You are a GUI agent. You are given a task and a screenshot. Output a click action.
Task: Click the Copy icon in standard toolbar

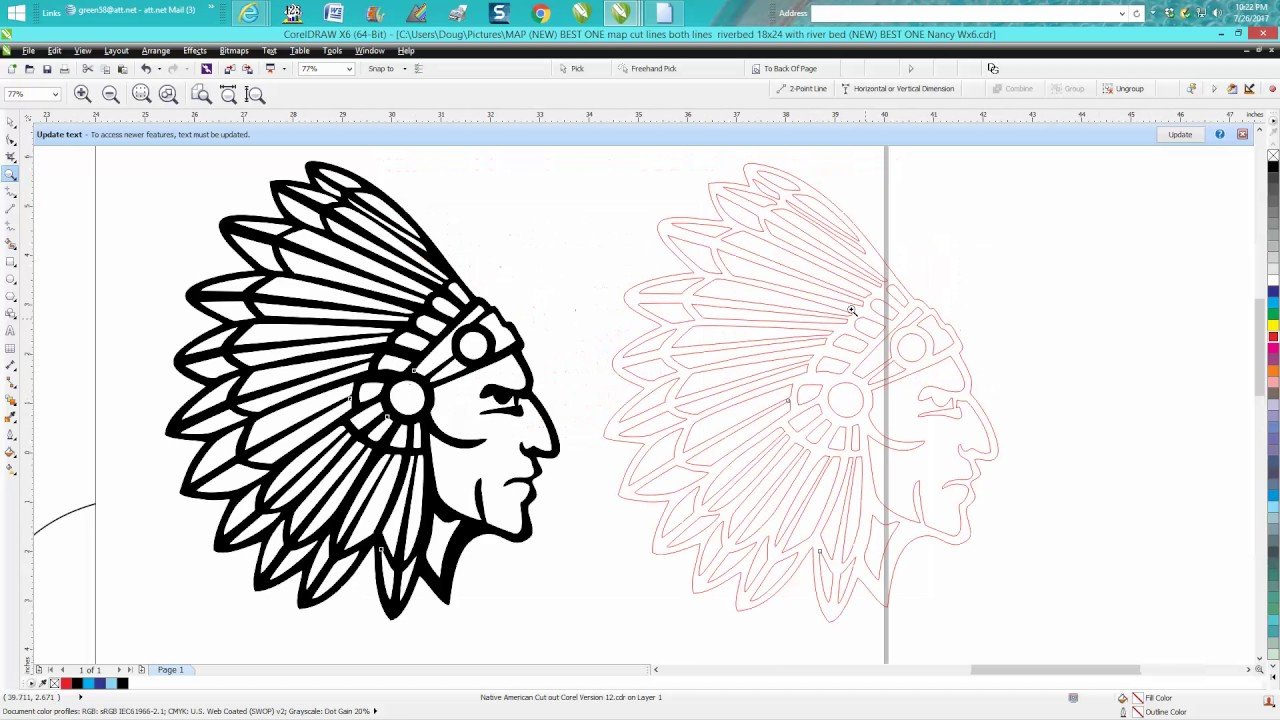(x=106, y=69)
